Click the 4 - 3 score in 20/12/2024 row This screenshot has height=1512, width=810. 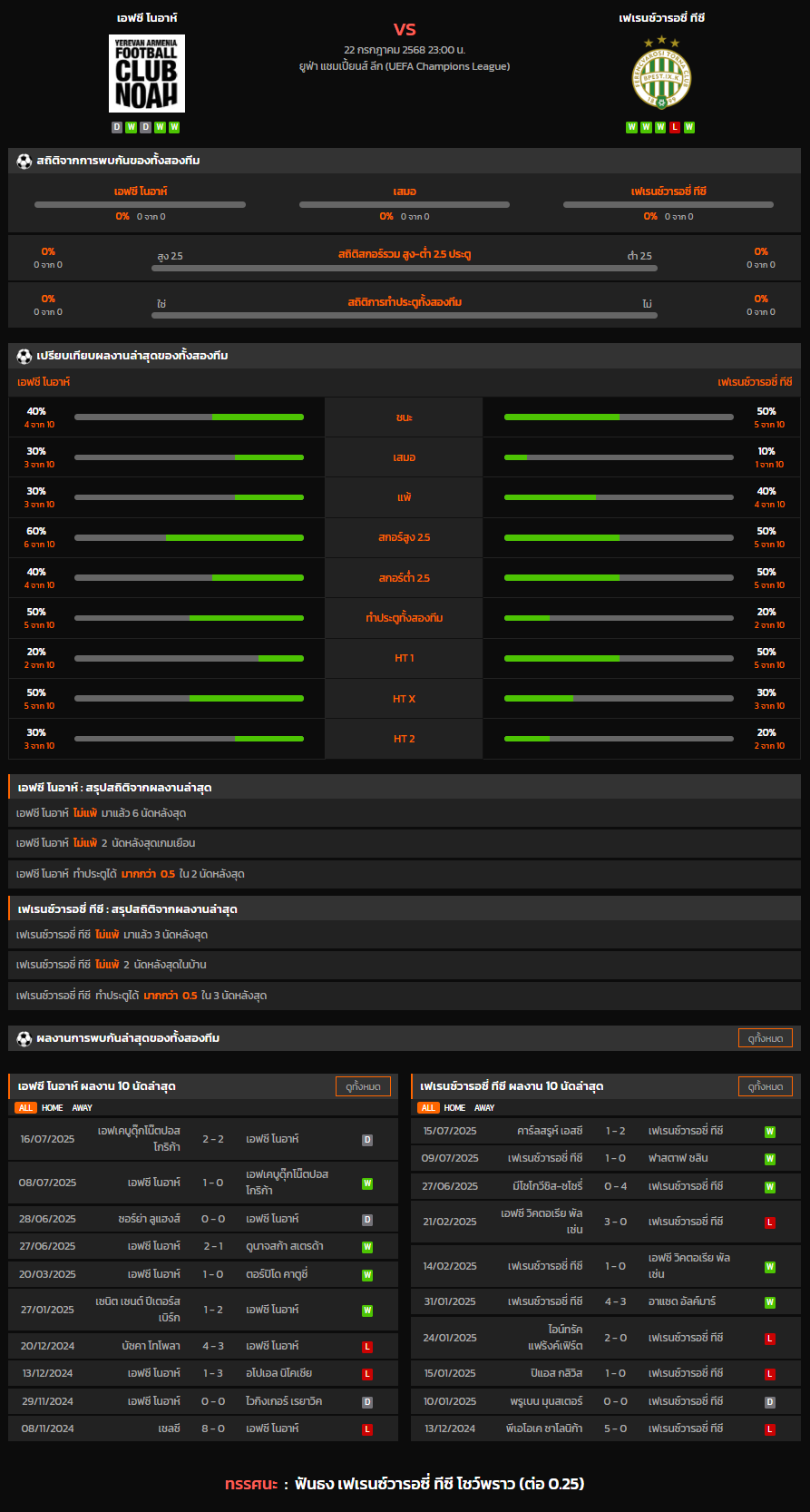coord(213,1346)
